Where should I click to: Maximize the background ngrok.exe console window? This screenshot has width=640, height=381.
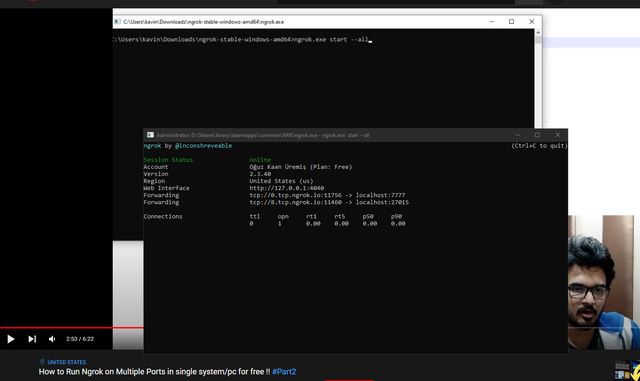[x=511, y=22]
